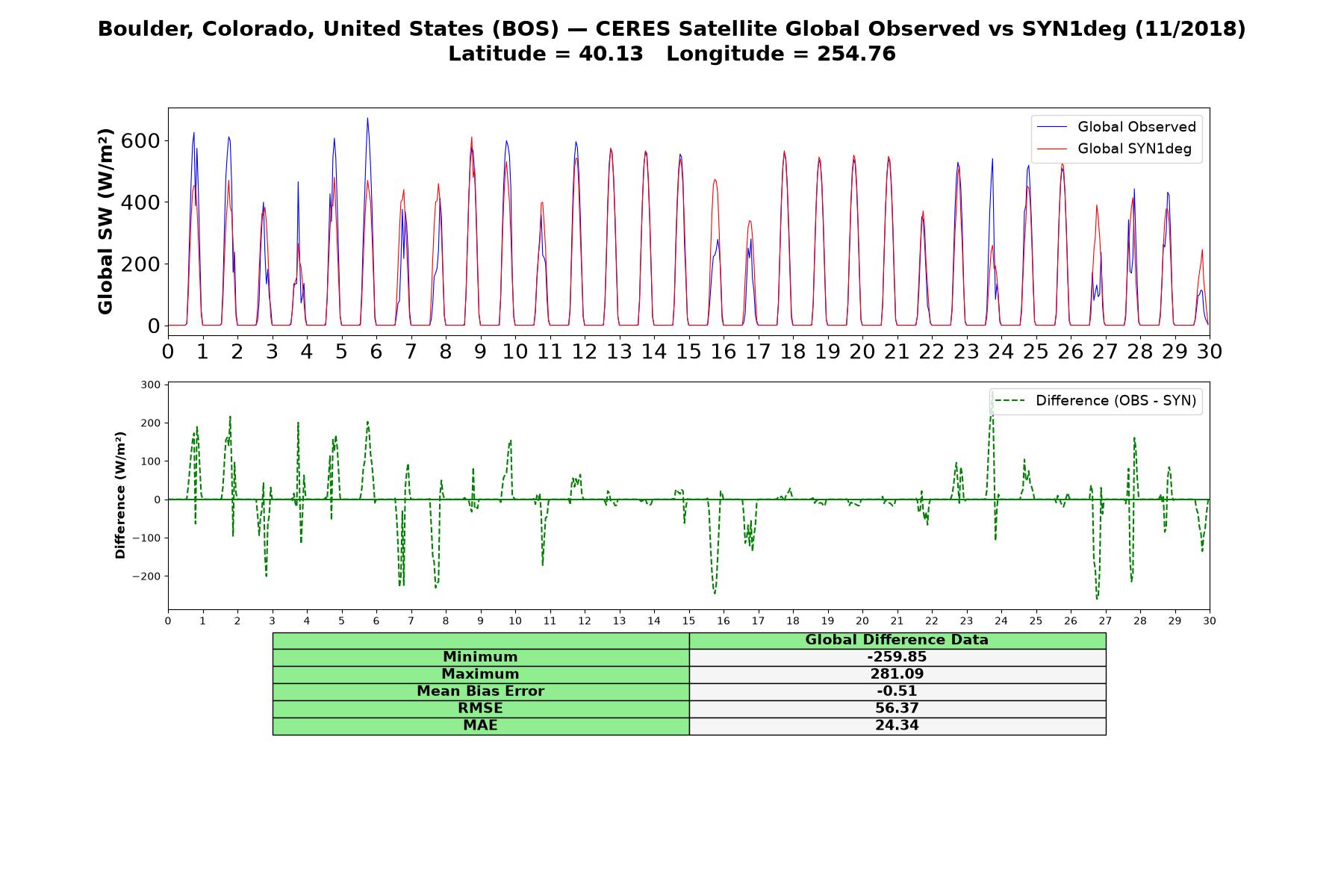Click the Global SW (W/m²) y-axis label
Viewport: 1344px width, 896px height.
(x=105, y=221)
